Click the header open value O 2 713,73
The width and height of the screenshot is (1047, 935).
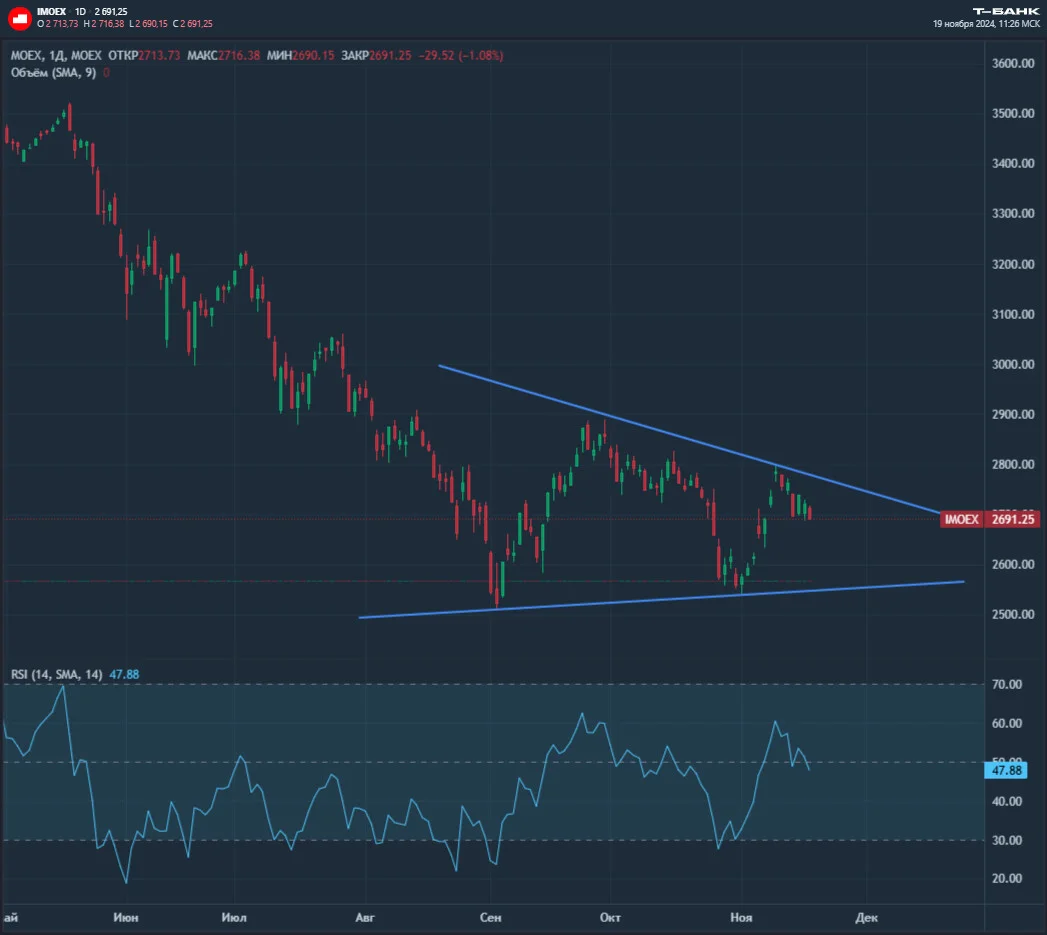(x=58, y=24)
